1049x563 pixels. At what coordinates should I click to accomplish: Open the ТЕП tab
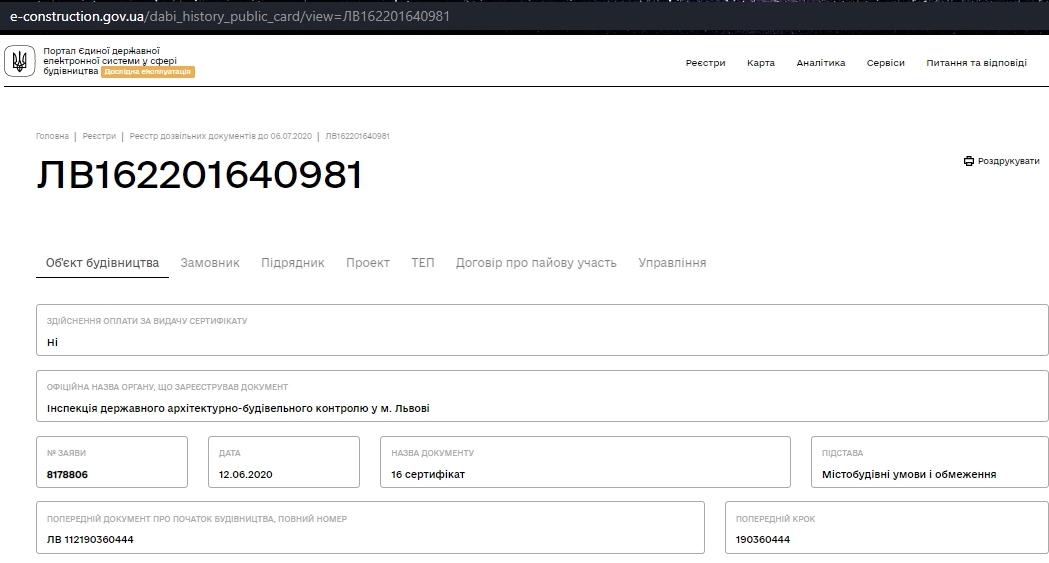423,263
